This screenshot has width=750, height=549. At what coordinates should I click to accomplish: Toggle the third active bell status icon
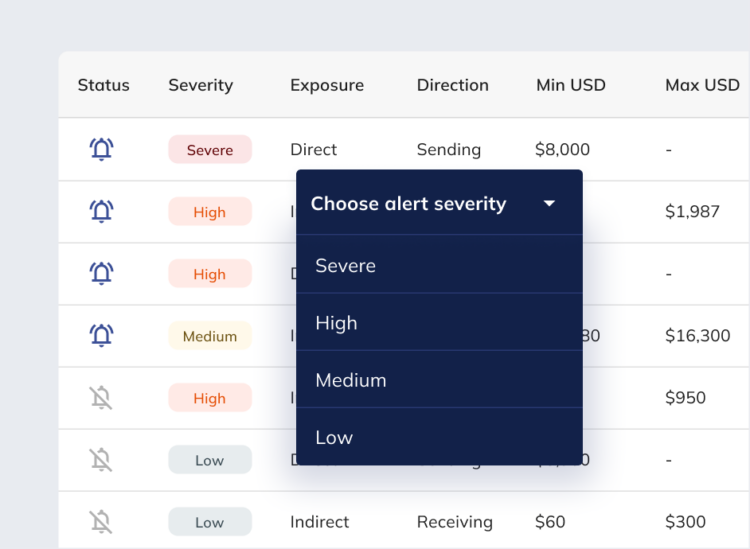pyautogui.click(x=101, y=274)
